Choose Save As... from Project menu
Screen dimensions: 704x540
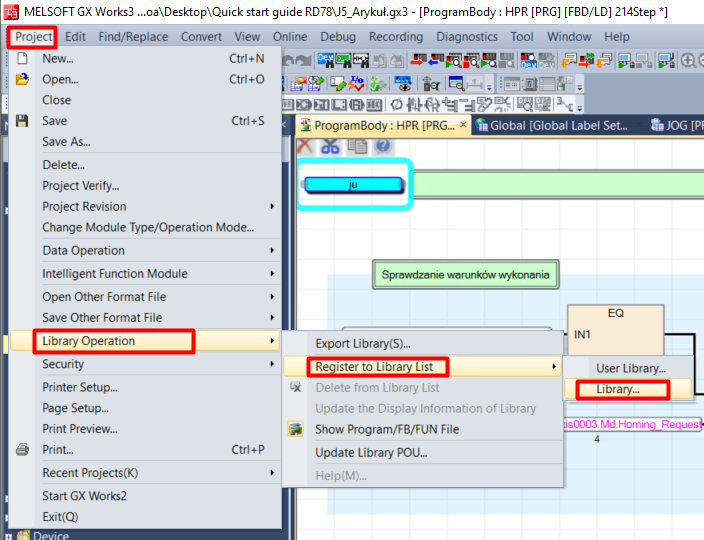coord(145,142)
